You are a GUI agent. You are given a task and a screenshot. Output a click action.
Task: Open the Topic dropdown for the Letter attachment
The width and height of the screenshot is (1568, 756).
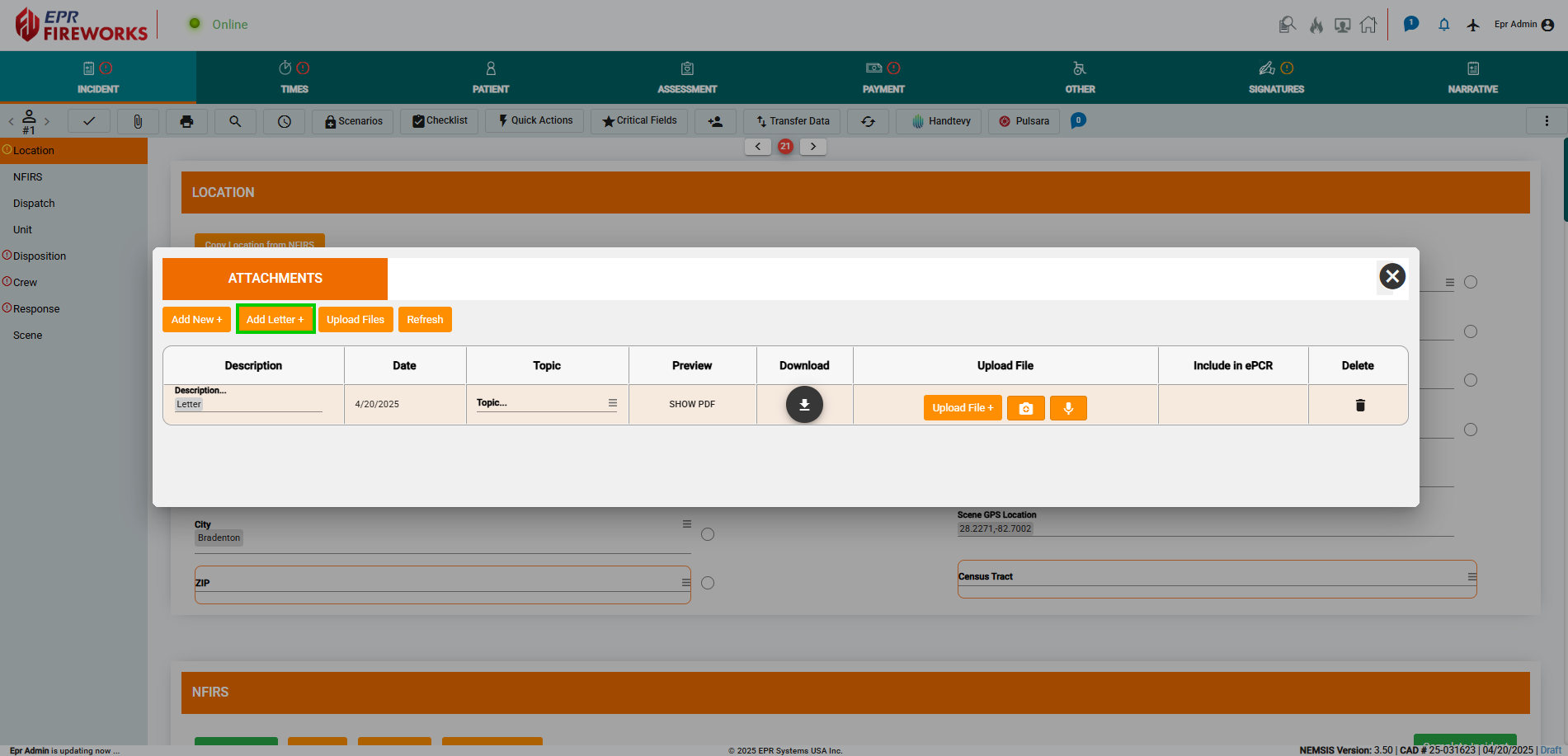(611, 402)
